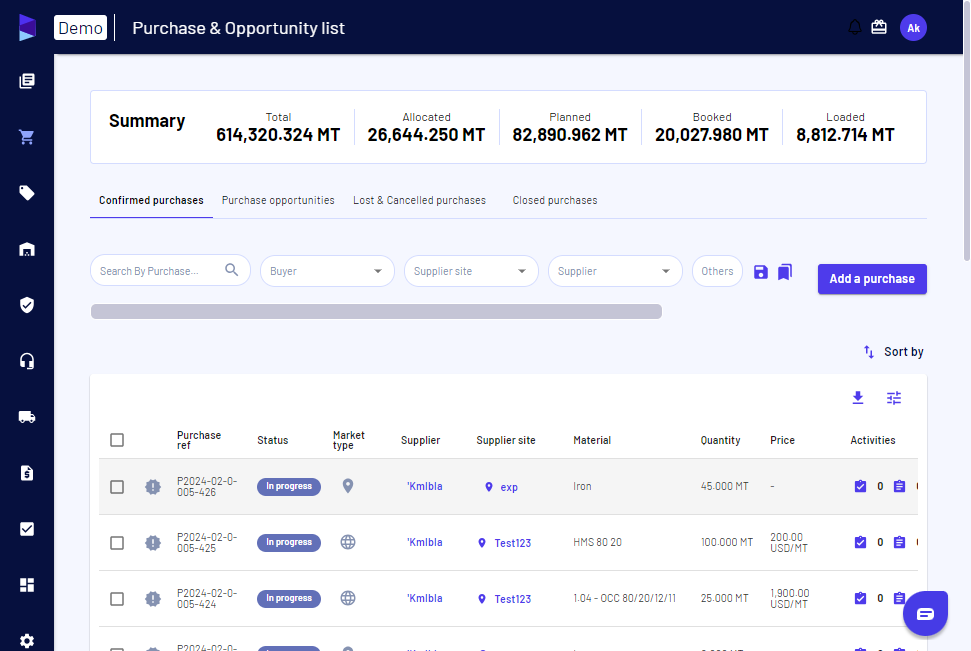Click the search magnifier icon
This screenshot has height=651, width=971.
[x=232, y=270]
